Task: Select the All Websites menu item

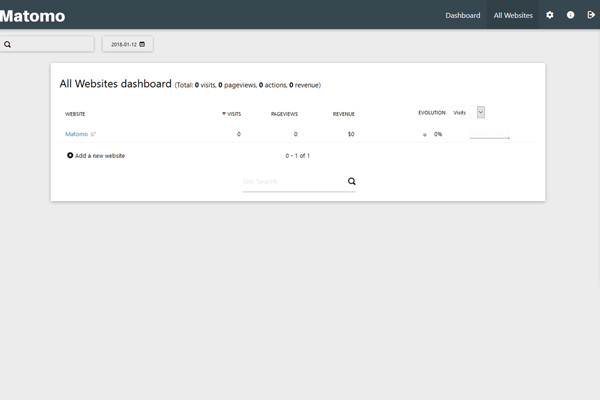Action: (x=513, y=15)
